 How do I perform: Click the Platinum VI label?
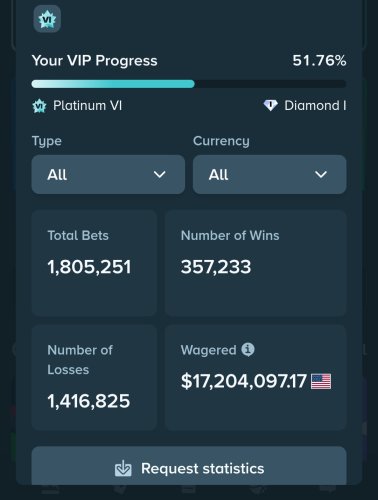(87, 106)
